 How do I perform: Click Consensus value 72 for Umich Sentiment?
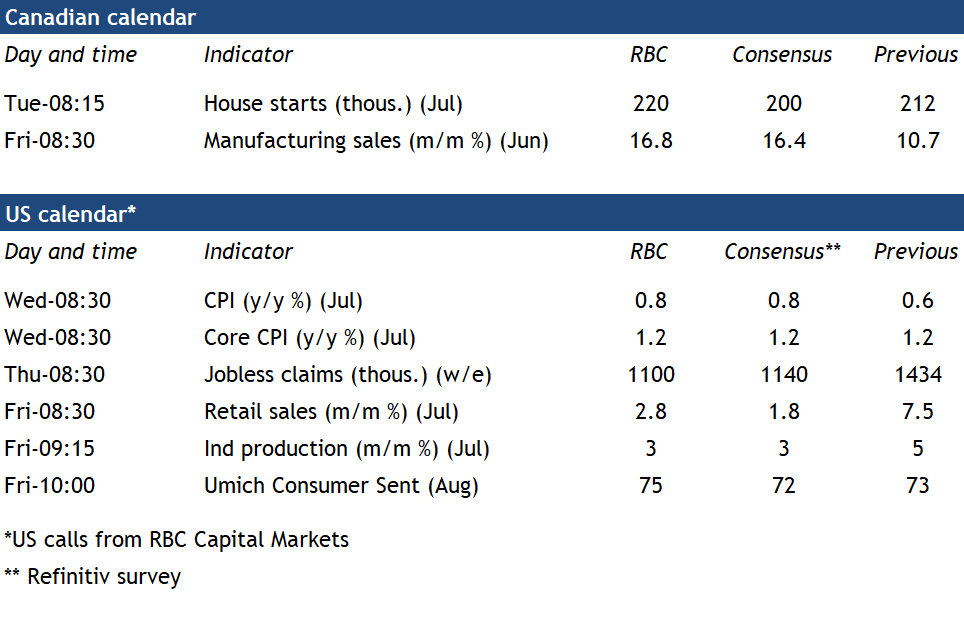783,485
